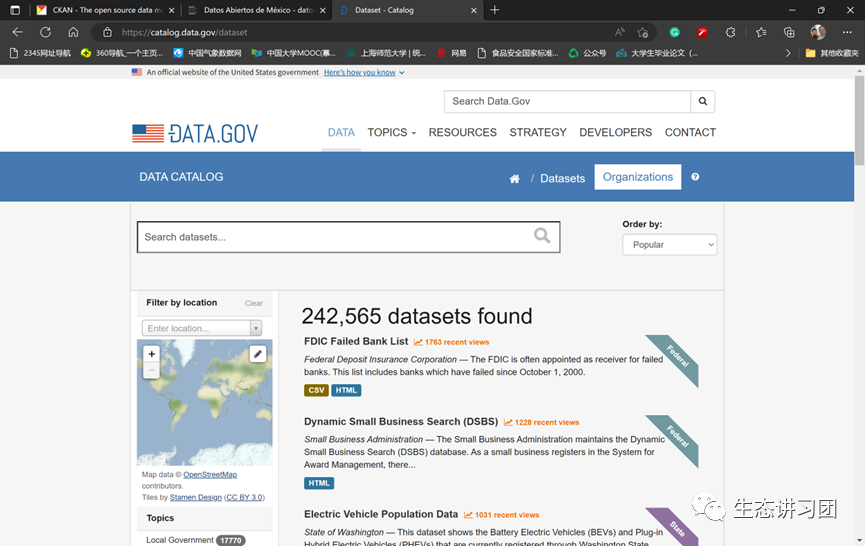This screenshot has height=546, width=865.
Task: Open the tab actions menu icon
Action: pos(15,10)
